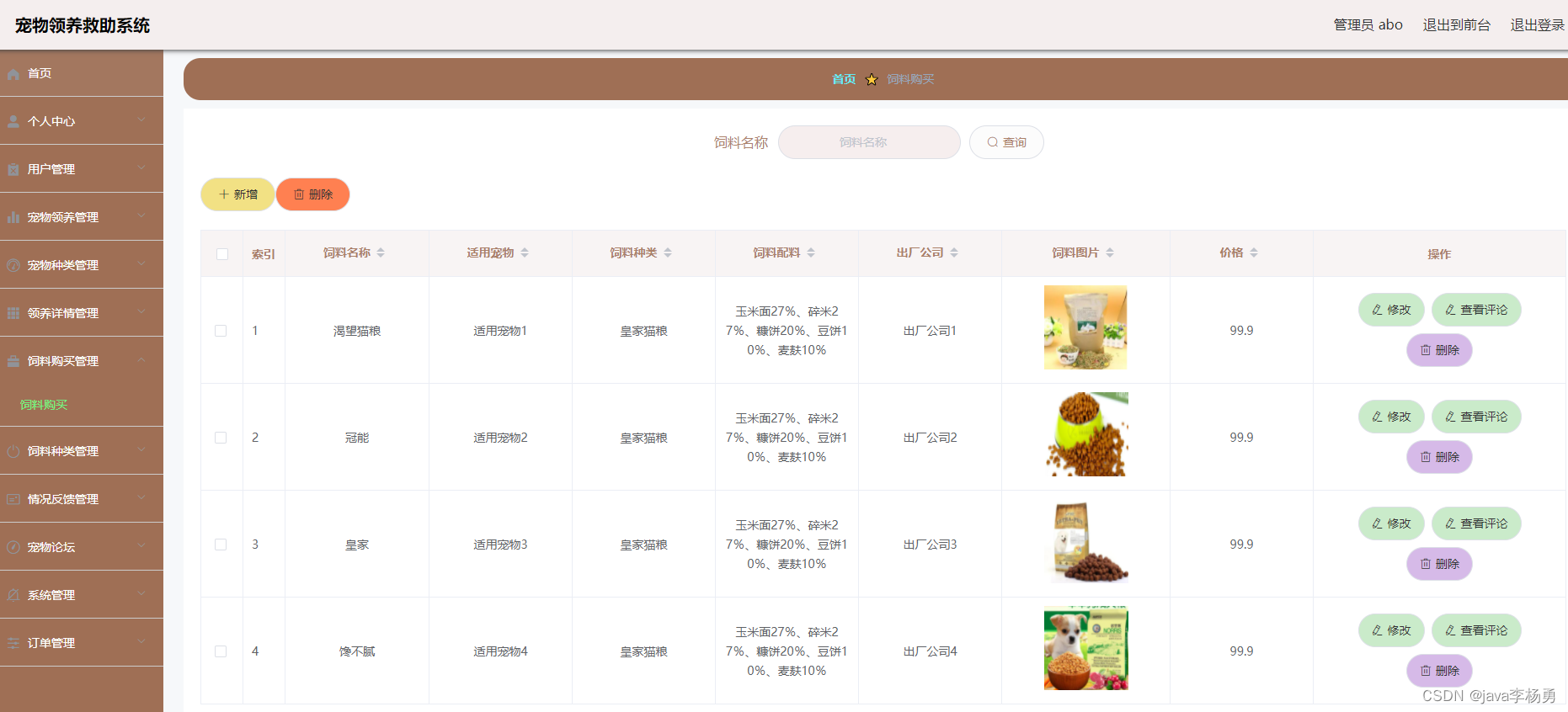This screenshot has height=712, width=1568.
Task: Click the home icon beside 首页 in sidebar
Action: pos(13,74)
